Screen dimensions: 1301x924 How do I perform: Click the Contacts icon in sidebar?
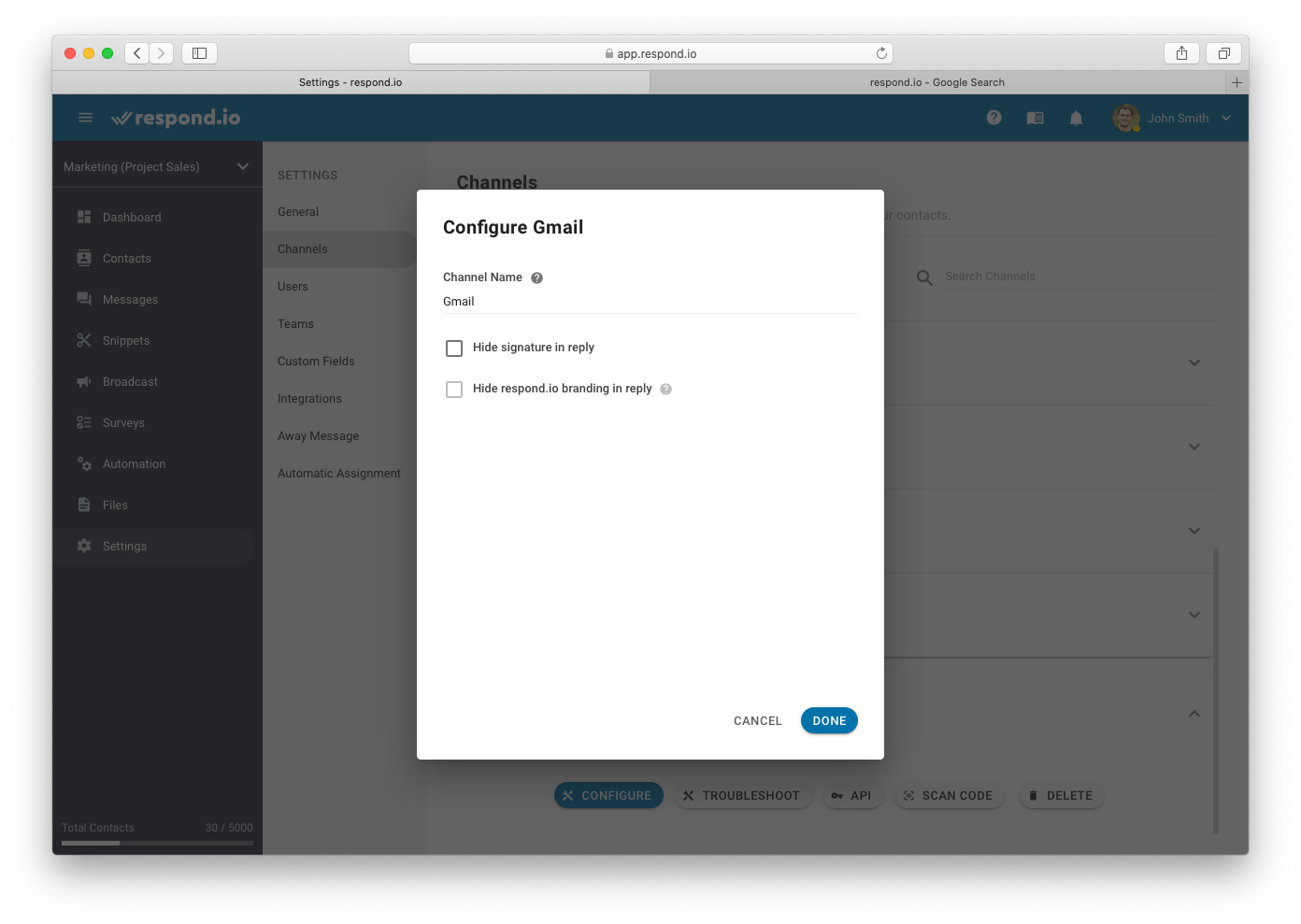click(x=84, y=258)
